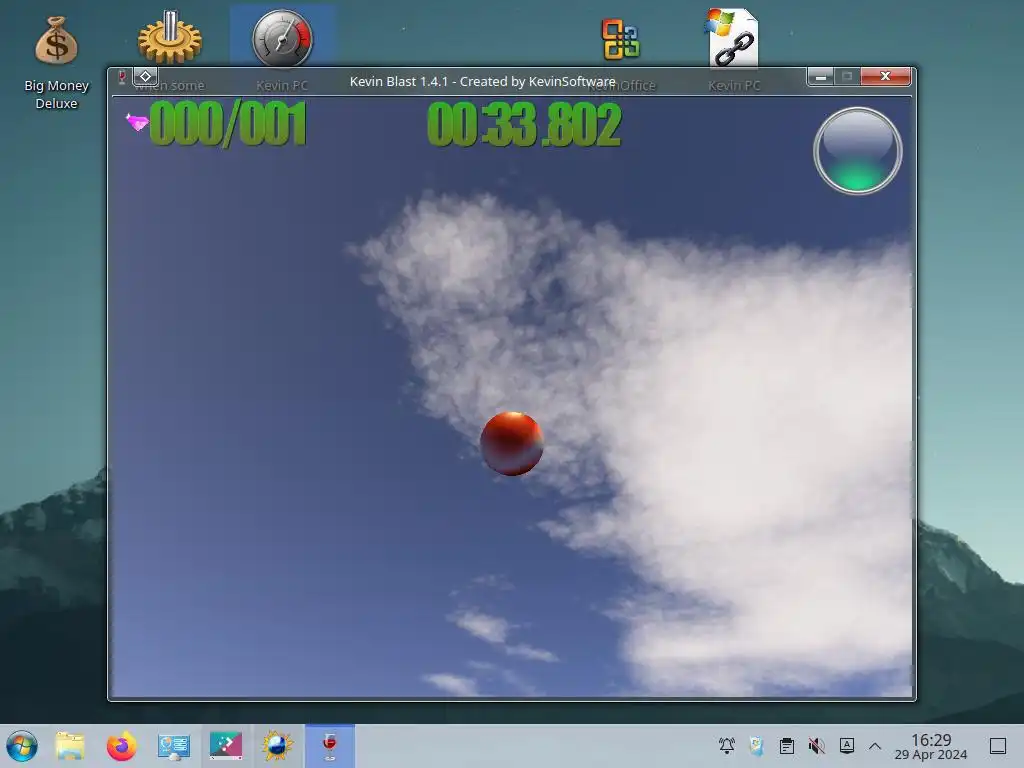1024x768 pixels.
Task: Click the show desktop button in taskbar
Action: [997, 746]
